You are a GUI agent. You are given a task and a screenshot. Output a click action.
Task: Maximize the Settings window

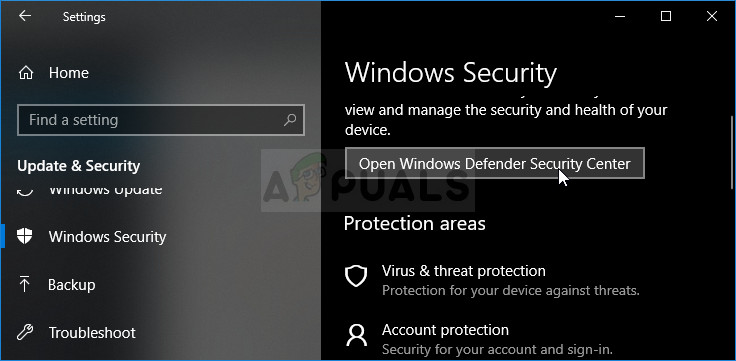coord(666,16)
